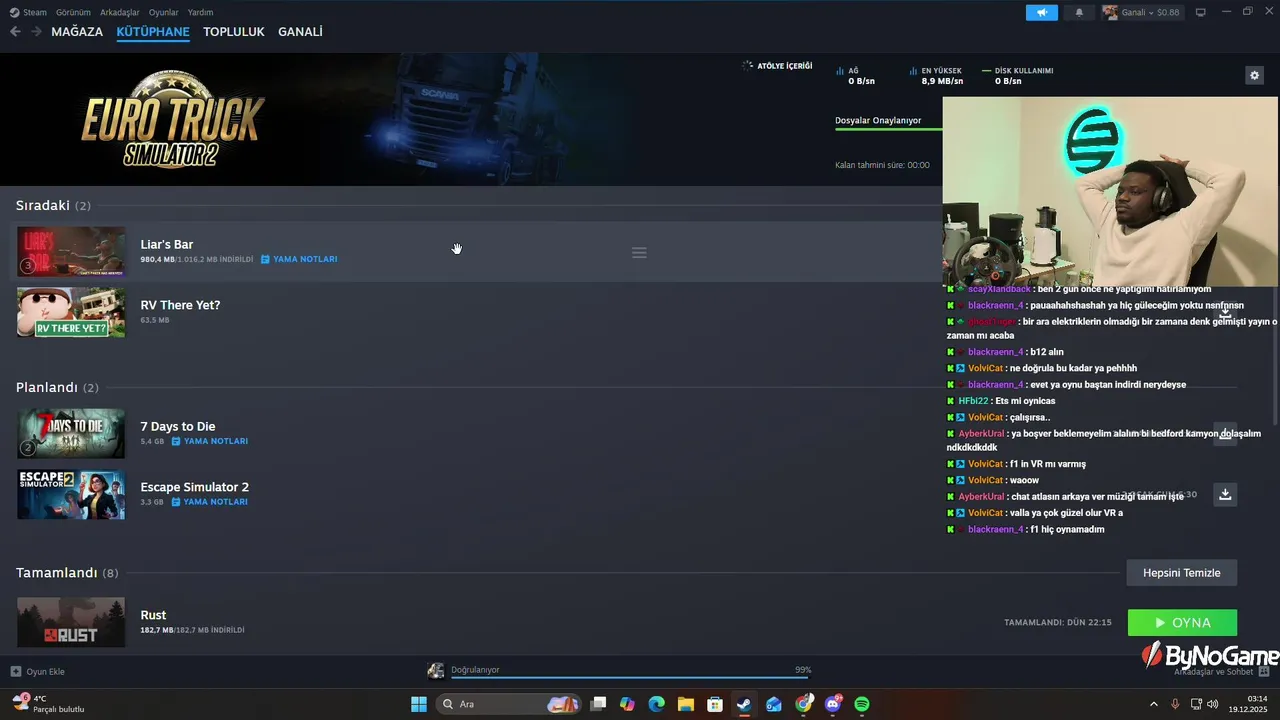Switch to the MAĞAZA tab
The image size is (1280, 720).
77,32
